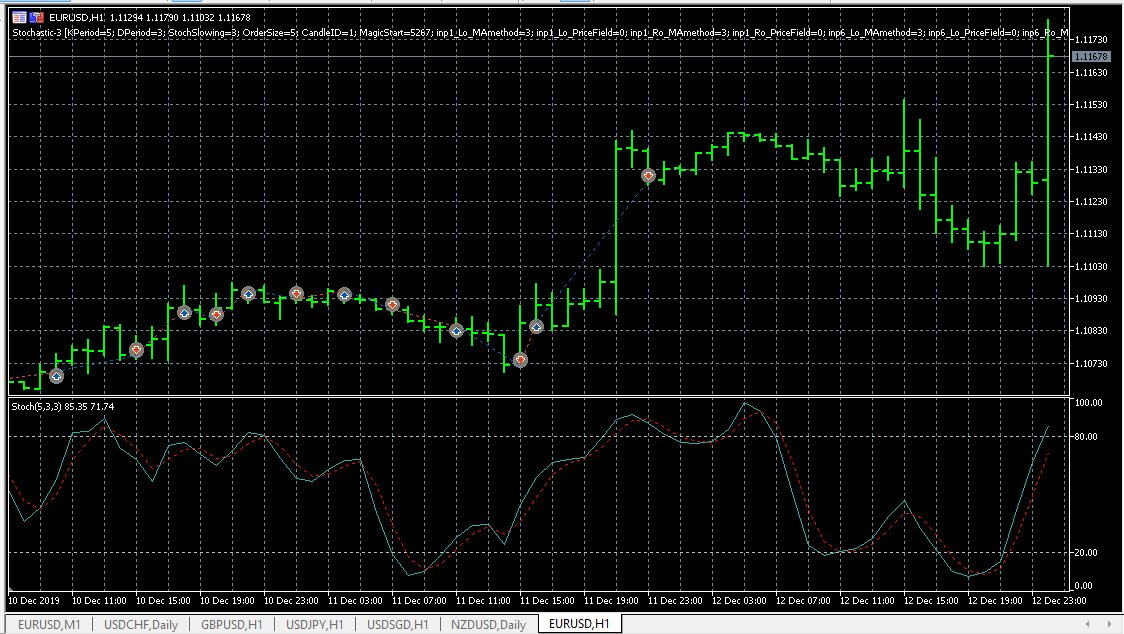This screenshot has height=634, width=1124.
Task: Click the 12 Dec 11:00 time label
Action: [867, 600]
